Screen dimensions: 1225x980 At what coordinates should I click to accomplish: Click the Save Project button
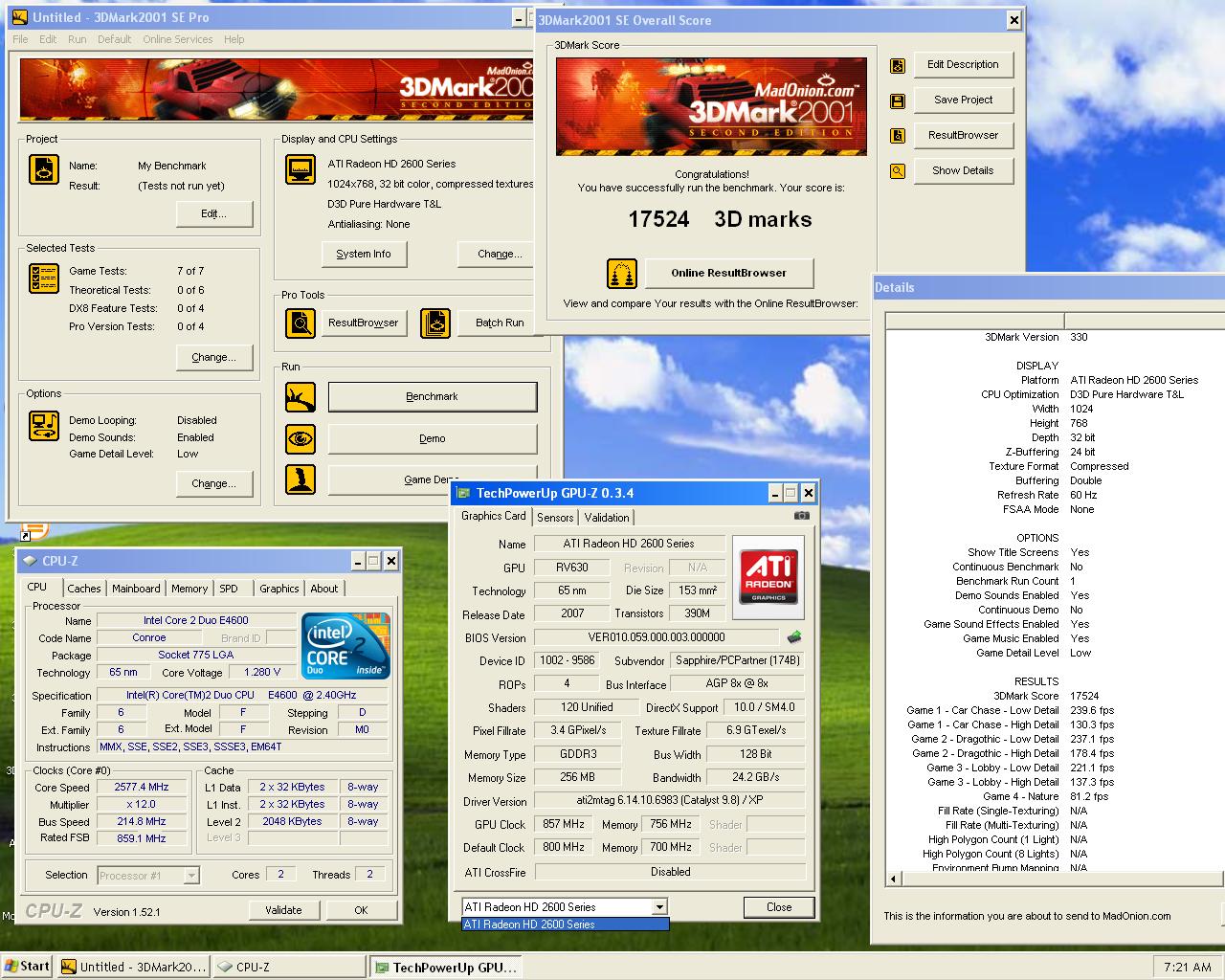tap(963, 100)
